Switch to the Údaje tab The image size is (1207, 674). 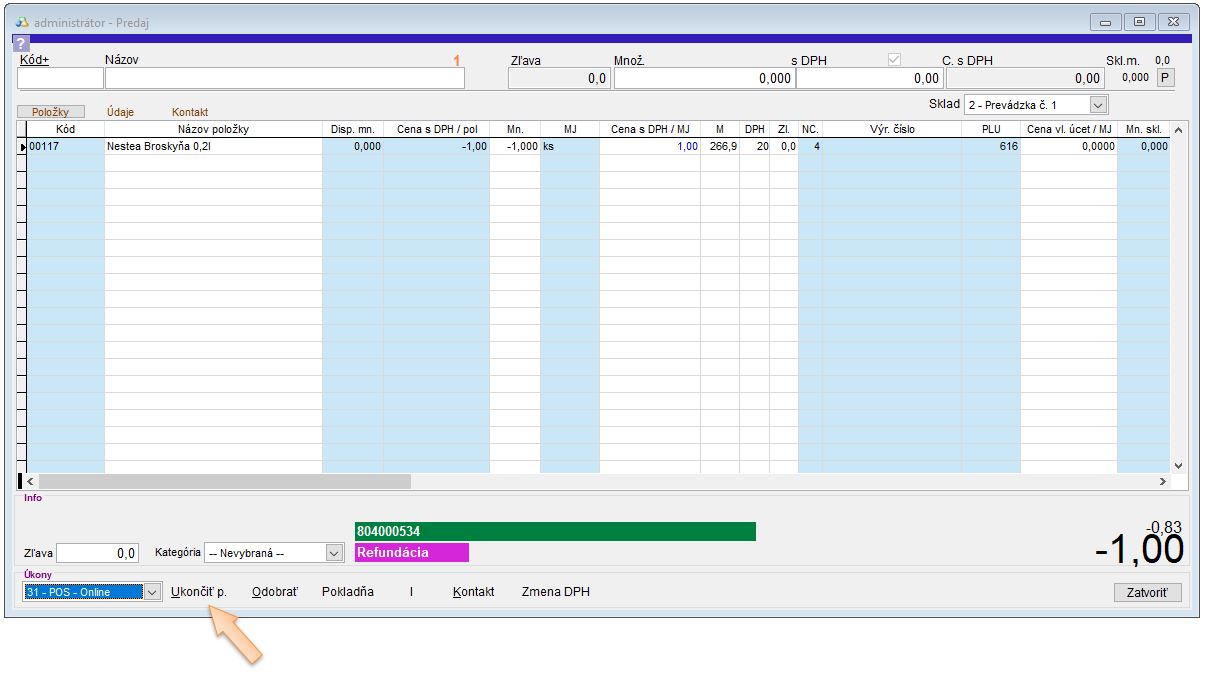coord(120,112)
